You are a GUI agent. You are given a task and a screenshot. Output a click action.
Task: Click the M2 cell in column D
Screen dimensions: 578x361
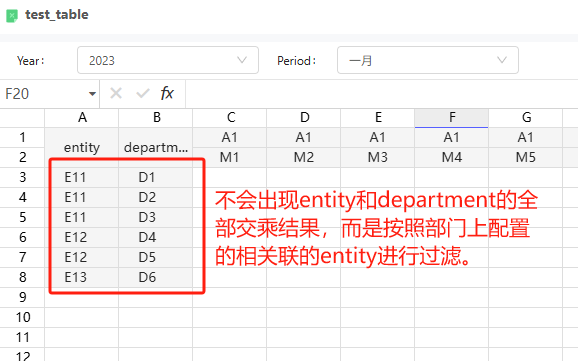[x=304, y=158]
